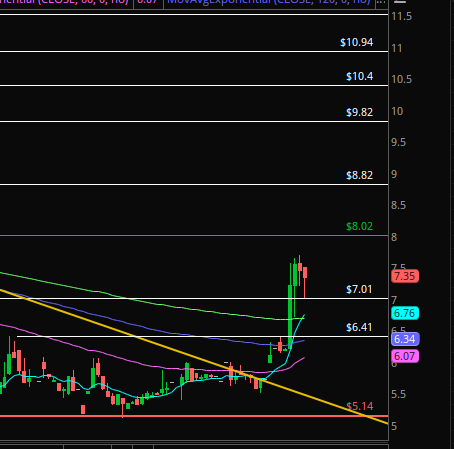Click the 11.5 price axis tick

pyautogui.click(x=402, y=16)
